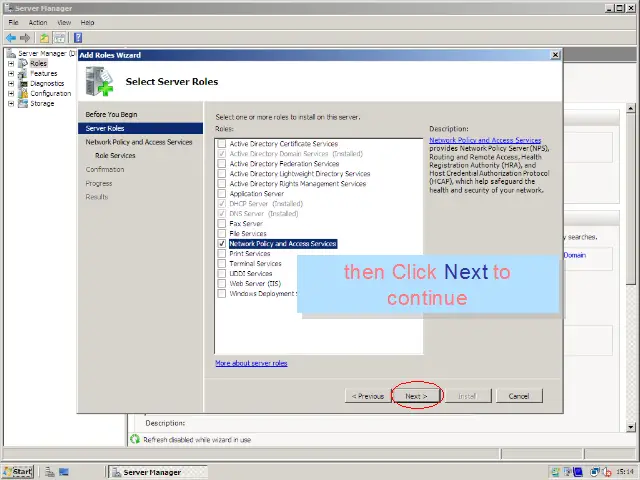Open the blue question mark Help toolbar icon

pos(78,38)
